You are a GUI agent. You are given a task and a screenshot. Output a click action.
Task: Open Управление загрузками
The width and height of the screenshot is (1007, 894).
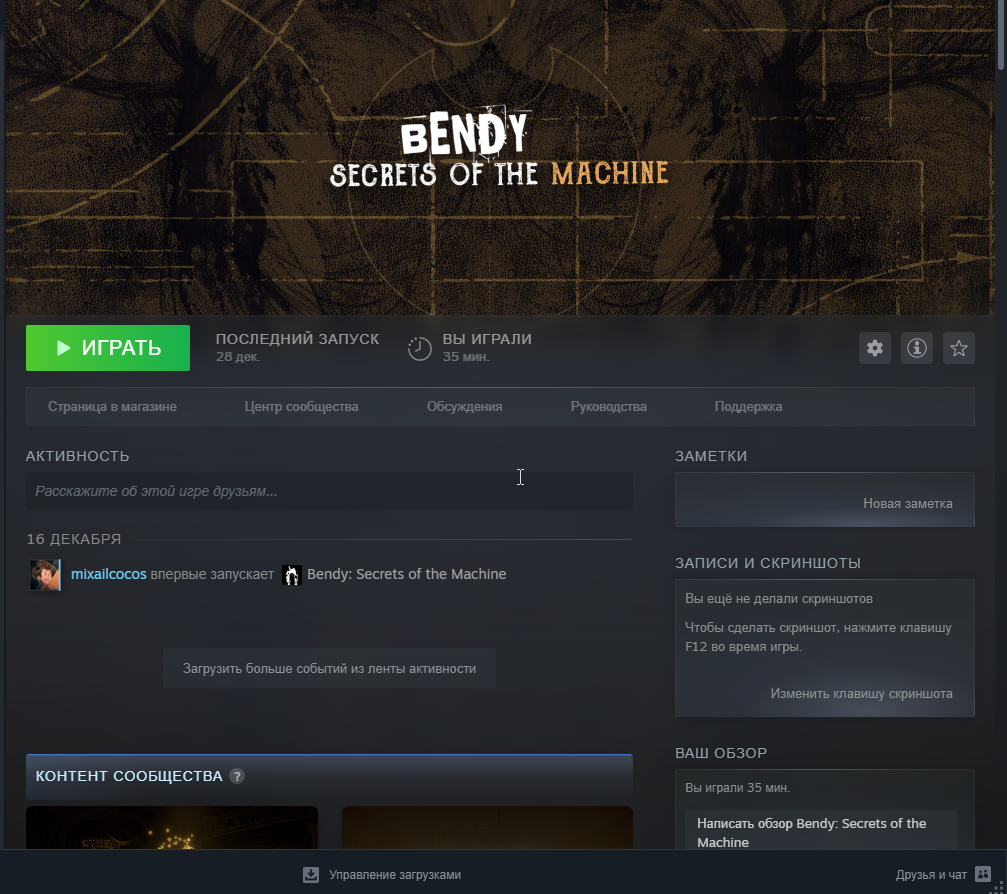pos(395,875)
